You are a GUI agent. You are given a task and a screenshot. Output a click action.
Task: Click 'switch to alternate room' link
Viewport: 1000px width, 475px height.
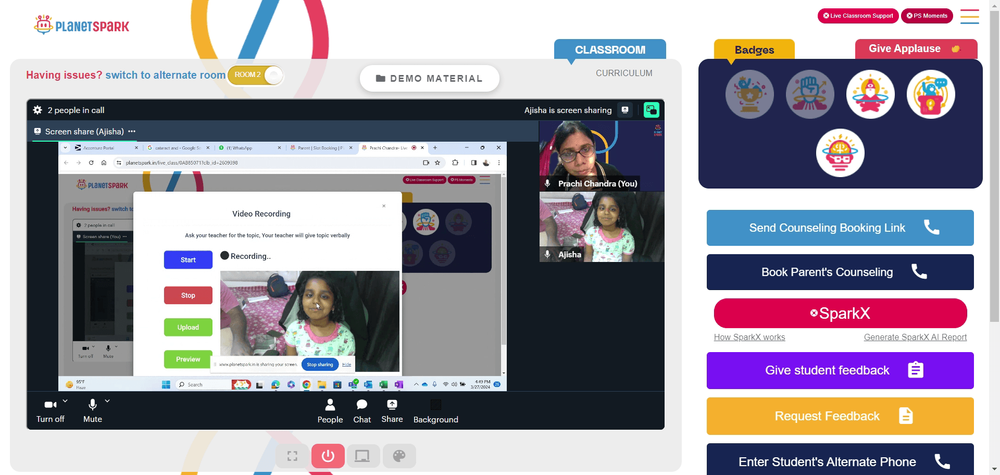tap(165, 75)
